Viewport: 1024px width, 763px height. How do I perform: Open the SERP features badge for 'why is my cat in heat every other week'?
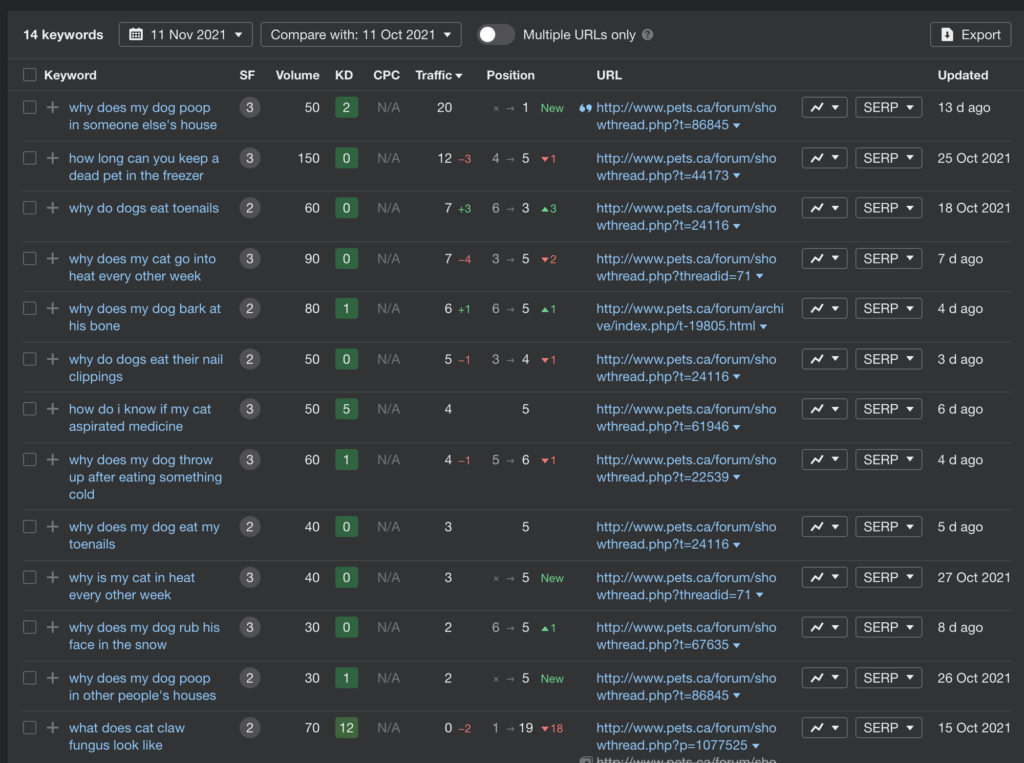coord(249,577)
